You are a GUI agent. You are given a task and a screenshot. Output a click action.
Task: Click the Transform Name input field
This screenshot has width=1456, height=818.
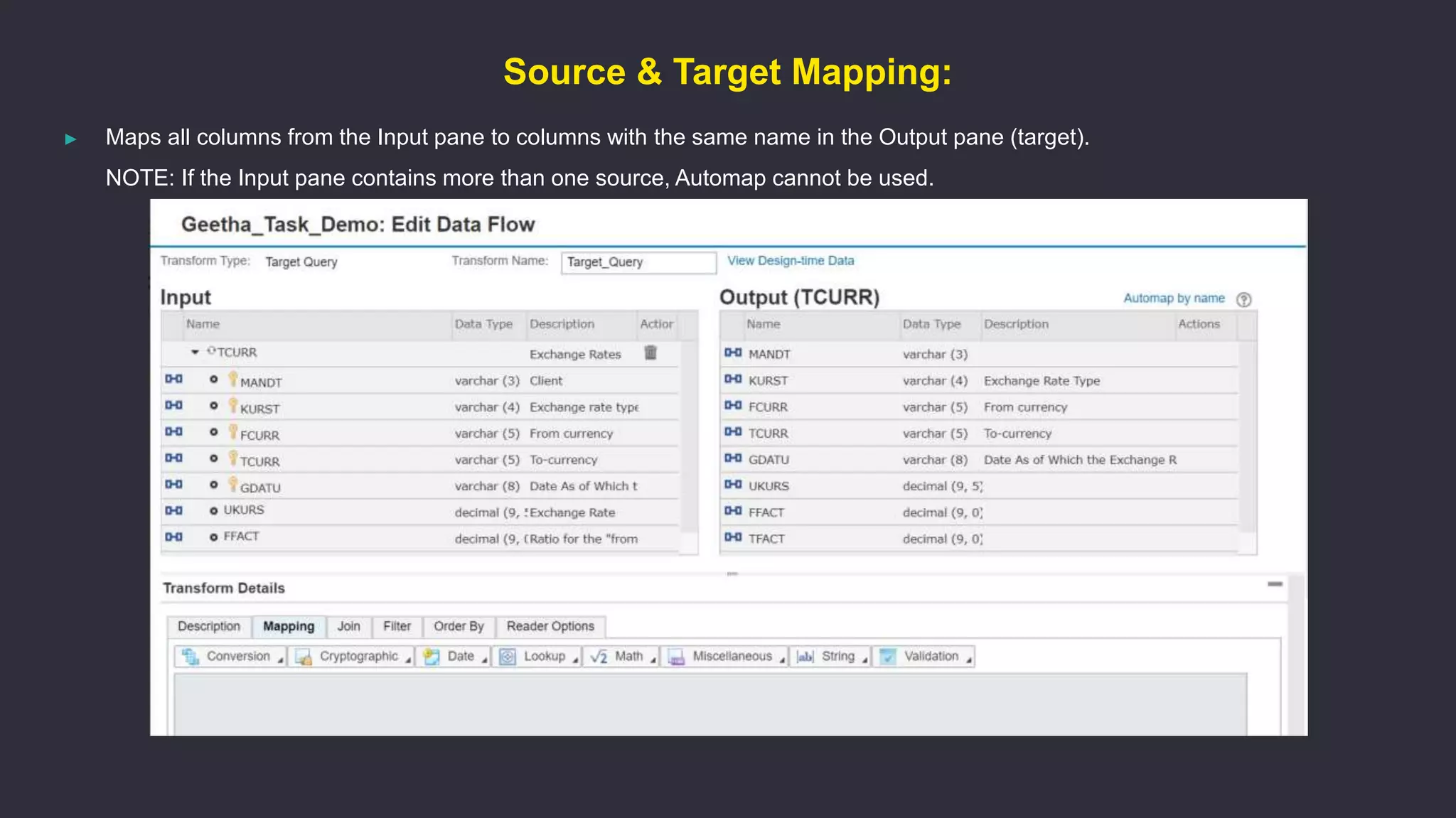coord(638,262)
